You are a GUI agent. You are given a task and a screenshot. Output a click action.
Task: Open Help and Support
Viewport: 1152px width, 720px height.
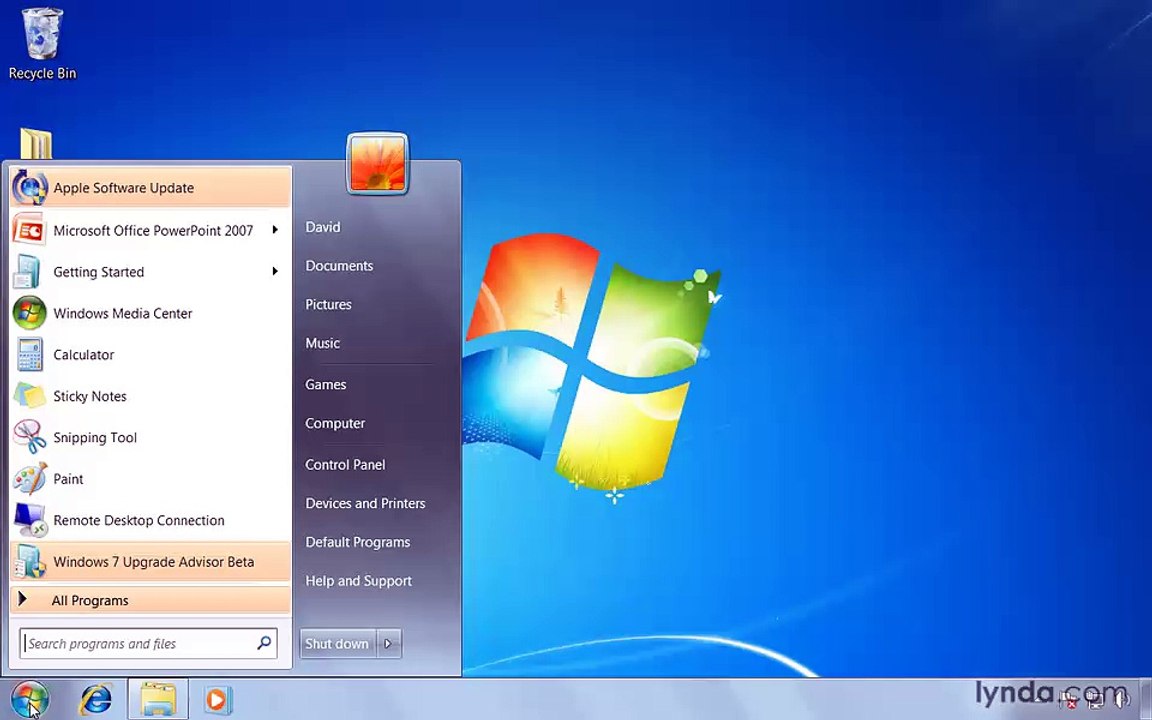point(359,581)
